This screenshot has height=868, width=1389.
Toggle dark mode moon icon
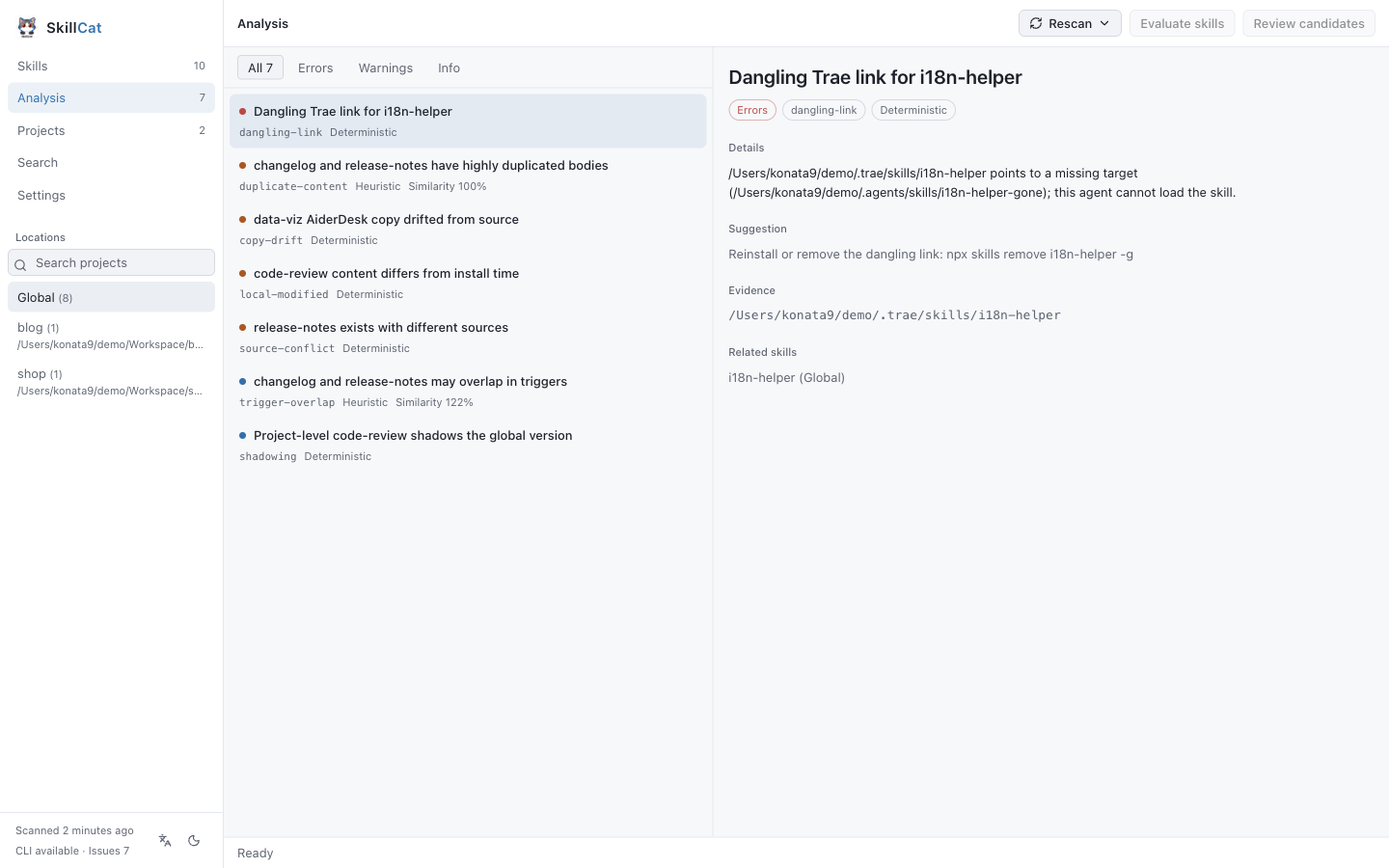click(194, 841)
